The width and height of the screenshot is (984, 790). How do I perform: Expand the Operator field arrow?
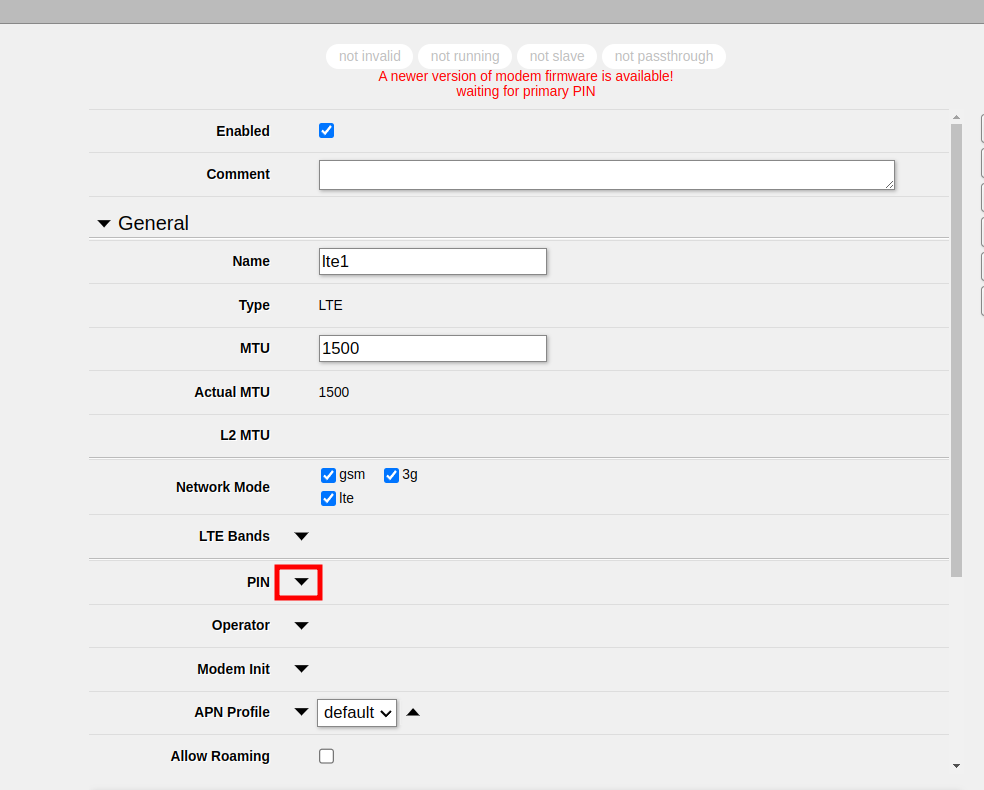(301, 626)
